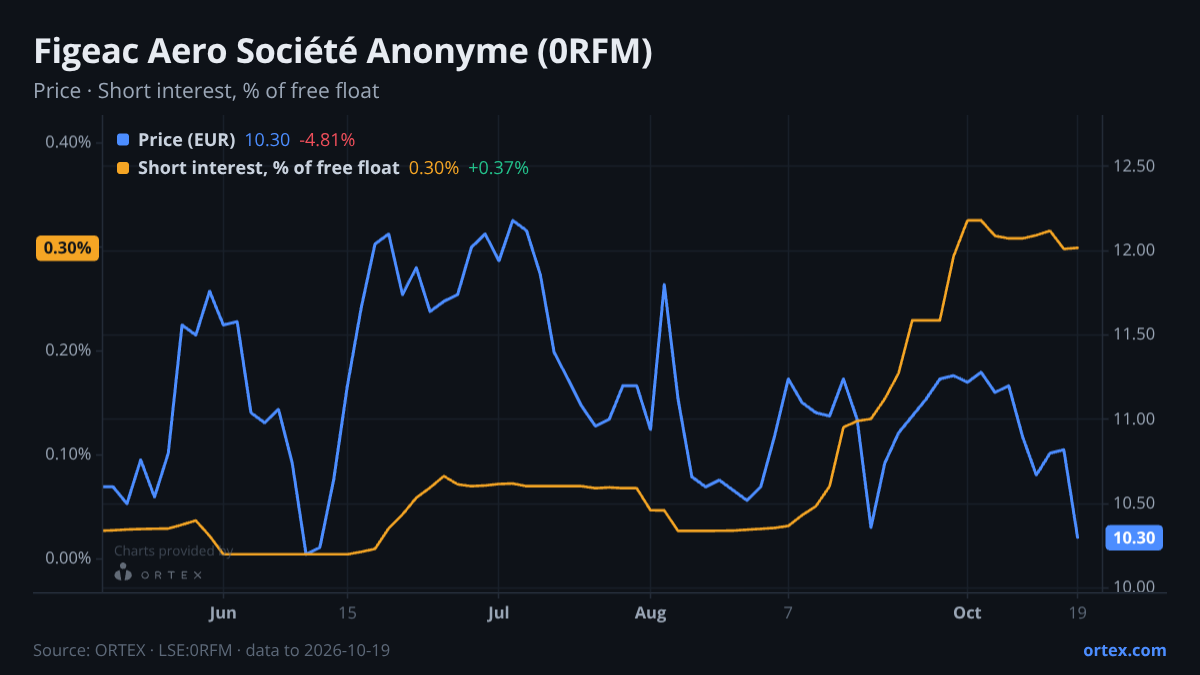Click the 10.00 right axis label
The height and width of the screenshot is (675, 1200).
[1134, 587]
